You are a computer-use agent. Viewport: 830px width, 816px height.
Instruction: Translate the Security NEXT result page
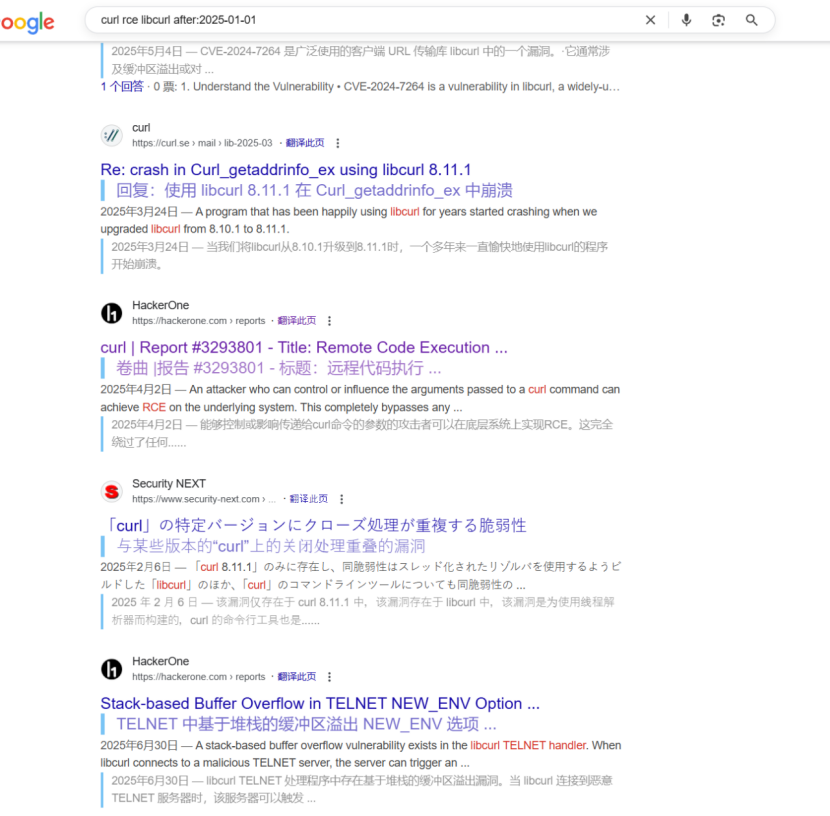[308, 499]
